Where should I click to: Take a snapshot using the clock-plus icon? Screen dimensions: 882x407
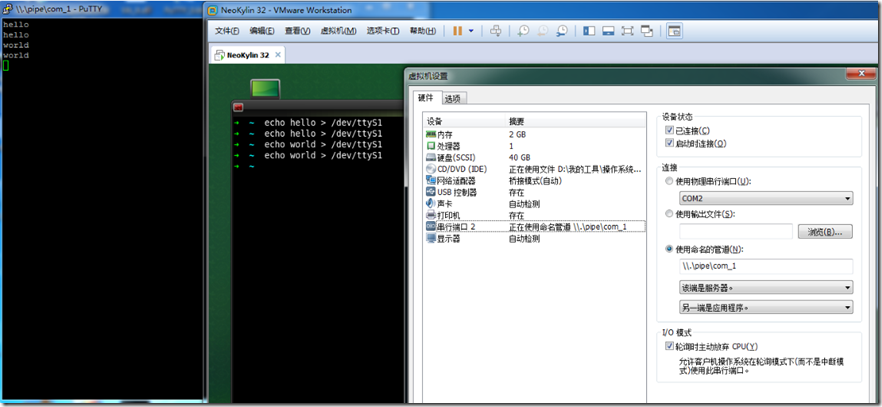[x=523, y=31]
